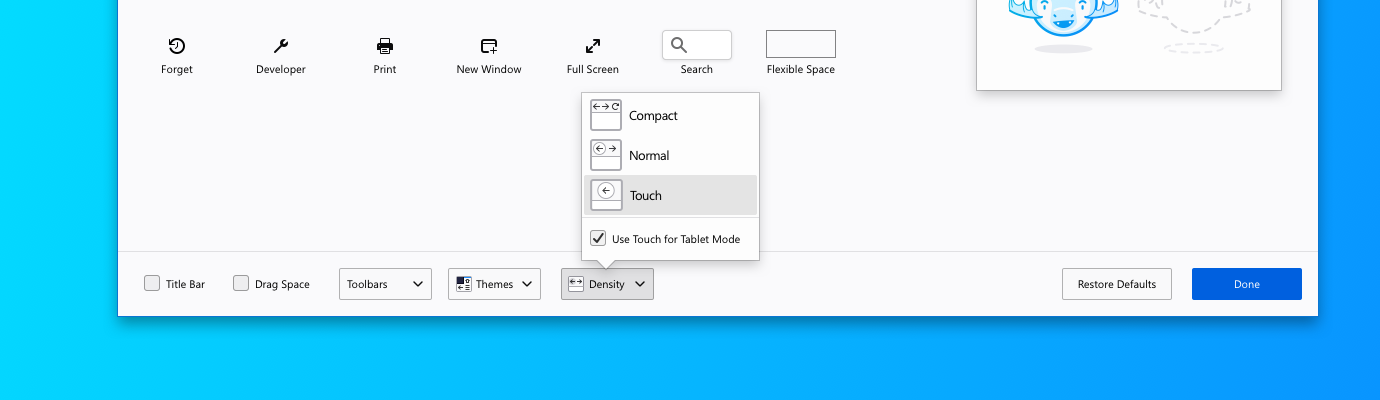Uncheck Use Touch for Tablet Mode
The image size is (1380, 400).
tap(598, 239)
